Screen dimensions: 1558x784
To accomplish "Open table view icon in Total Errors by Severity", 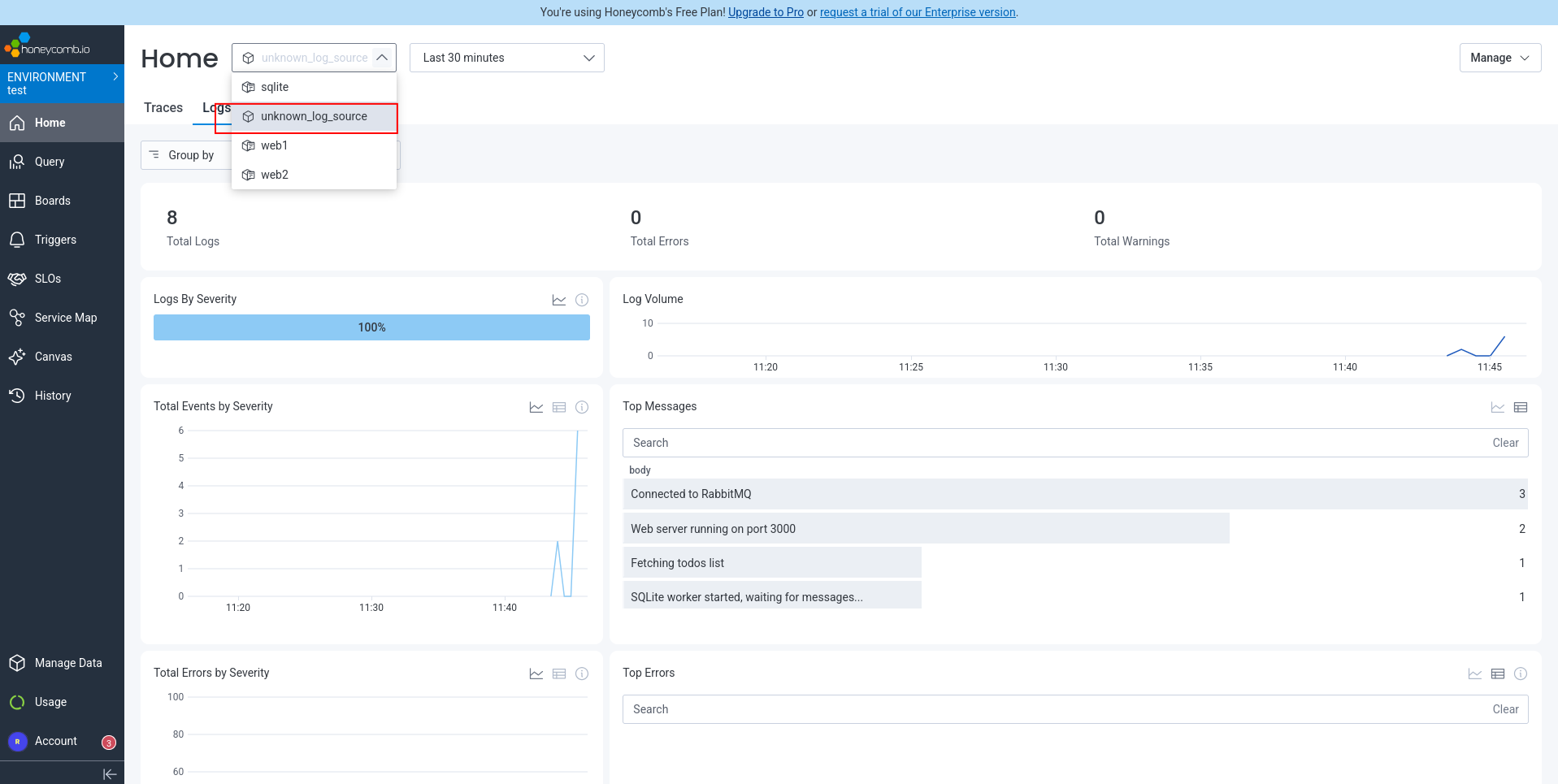I will click(559, 674).
